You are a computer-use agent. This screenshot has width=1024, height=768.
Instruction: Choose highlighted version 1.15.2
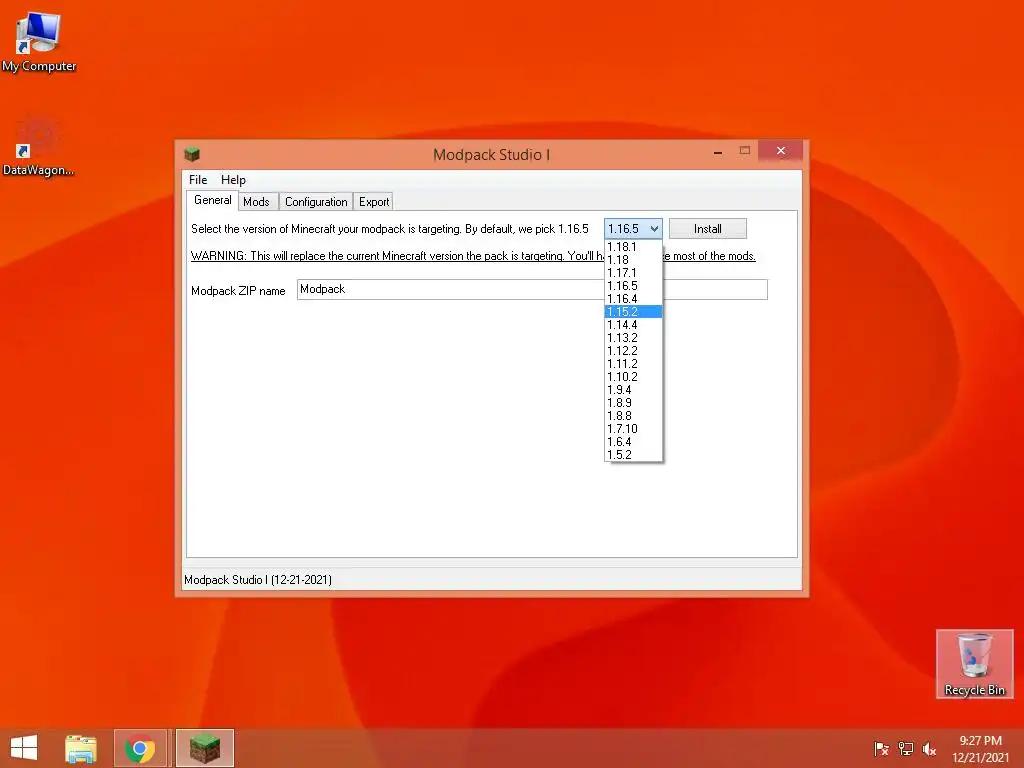[x=633, y=312]
